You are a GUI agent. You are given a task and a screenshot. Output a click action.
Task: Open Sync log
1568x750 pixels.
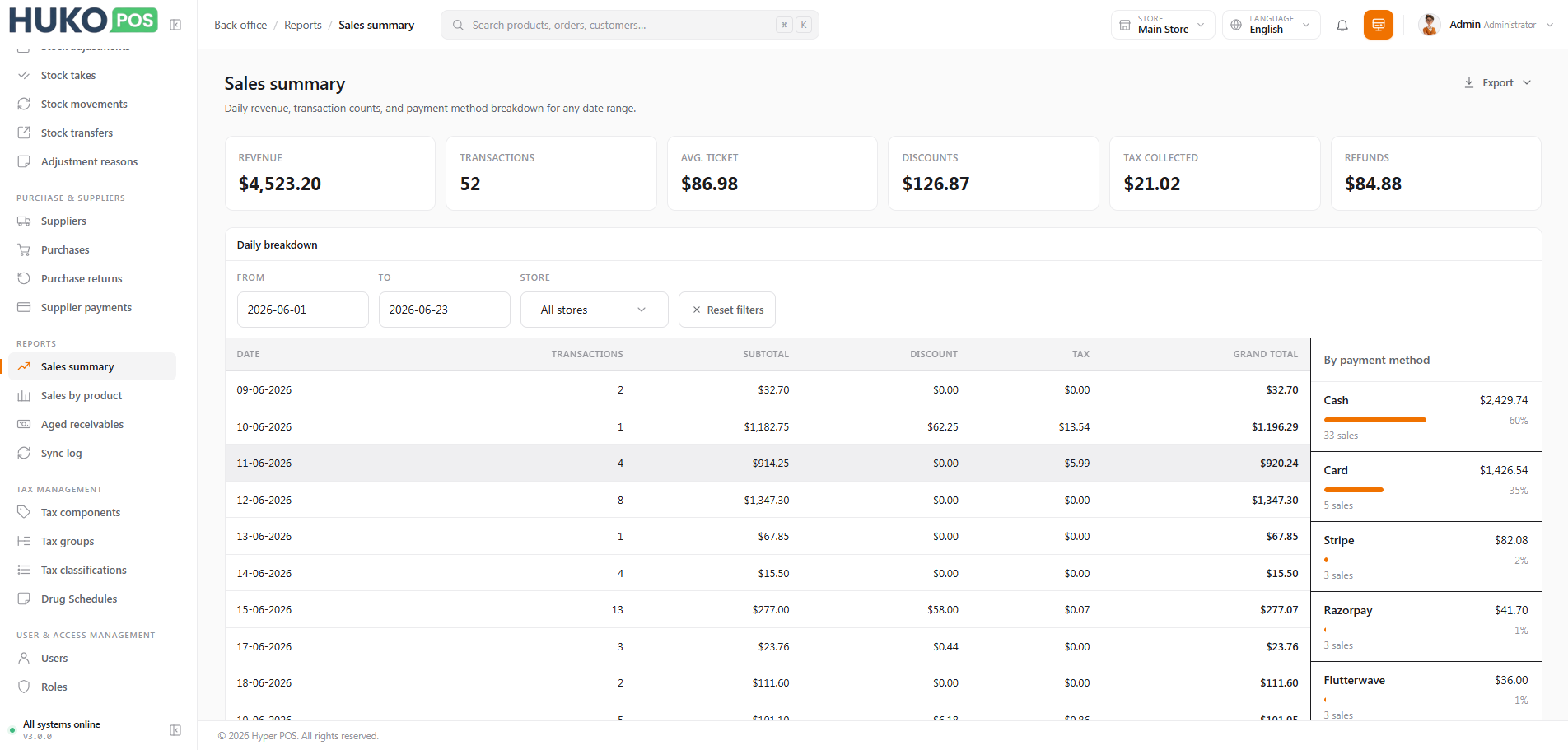[x=61, y=453]
